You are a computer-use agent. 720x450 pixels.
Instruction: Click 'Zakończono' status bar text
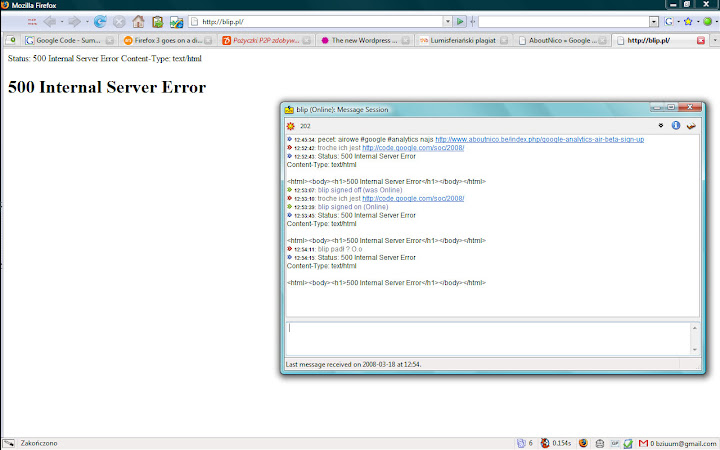point(39,444)
